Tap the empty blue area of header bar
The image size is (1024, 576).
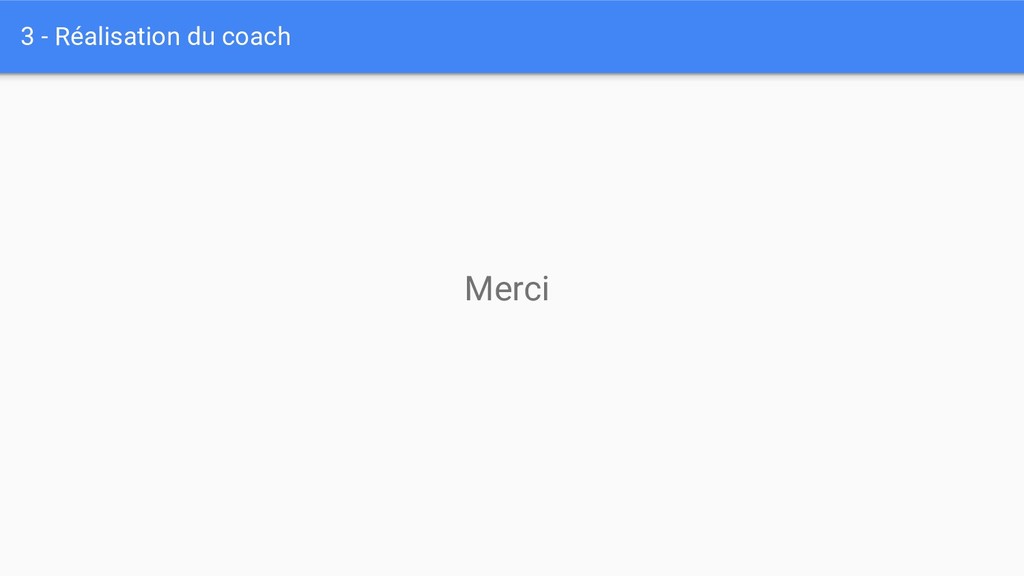(653, 37)
